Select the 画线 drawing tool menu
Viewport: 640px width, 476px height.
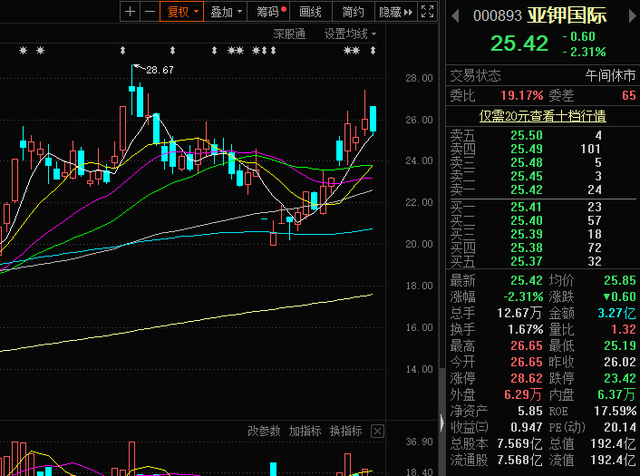311,11
